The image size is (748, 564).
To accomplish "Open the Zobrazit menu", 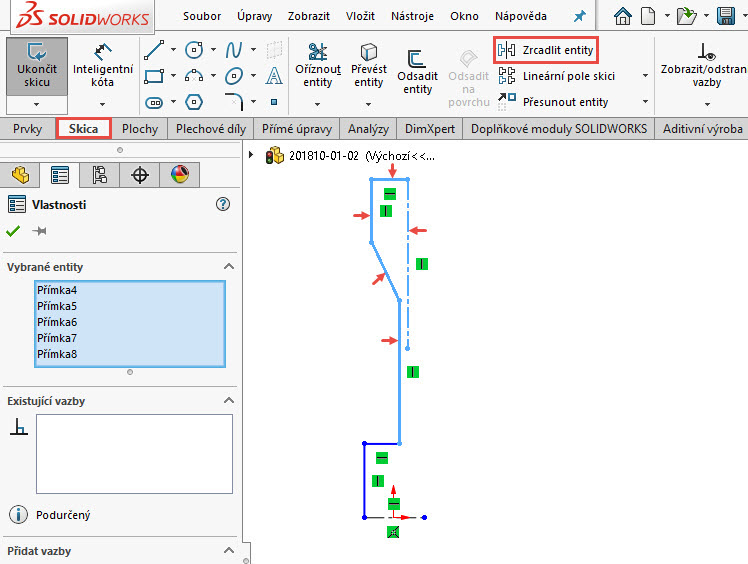I will coord(309,16).
